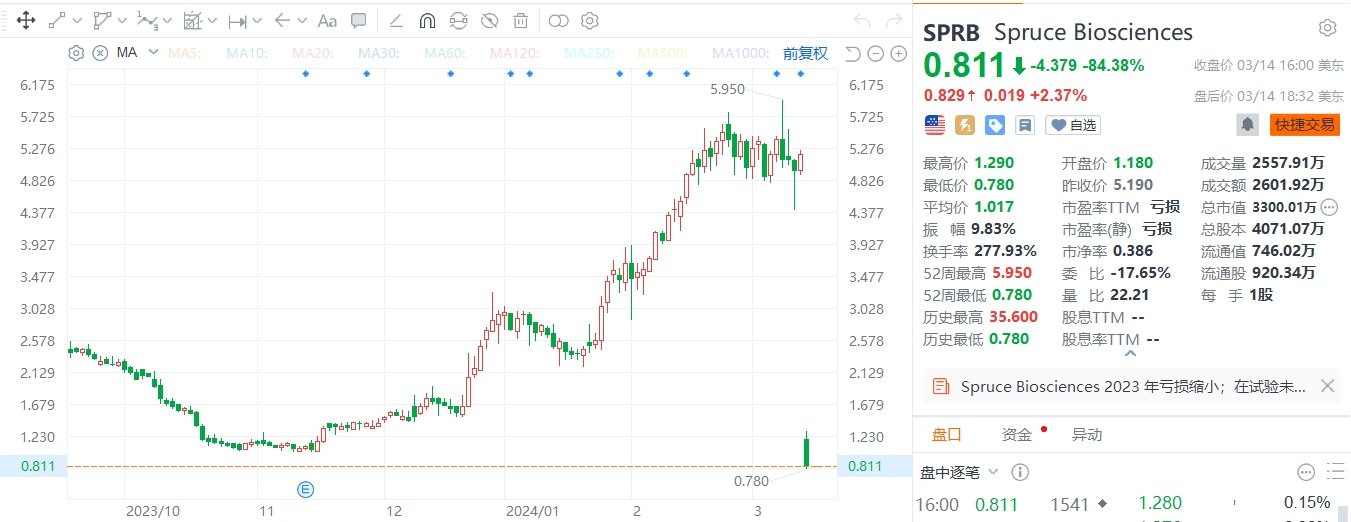Select the eraser tool
This screenshot has height=522, width=1351.
pos(395,20)
